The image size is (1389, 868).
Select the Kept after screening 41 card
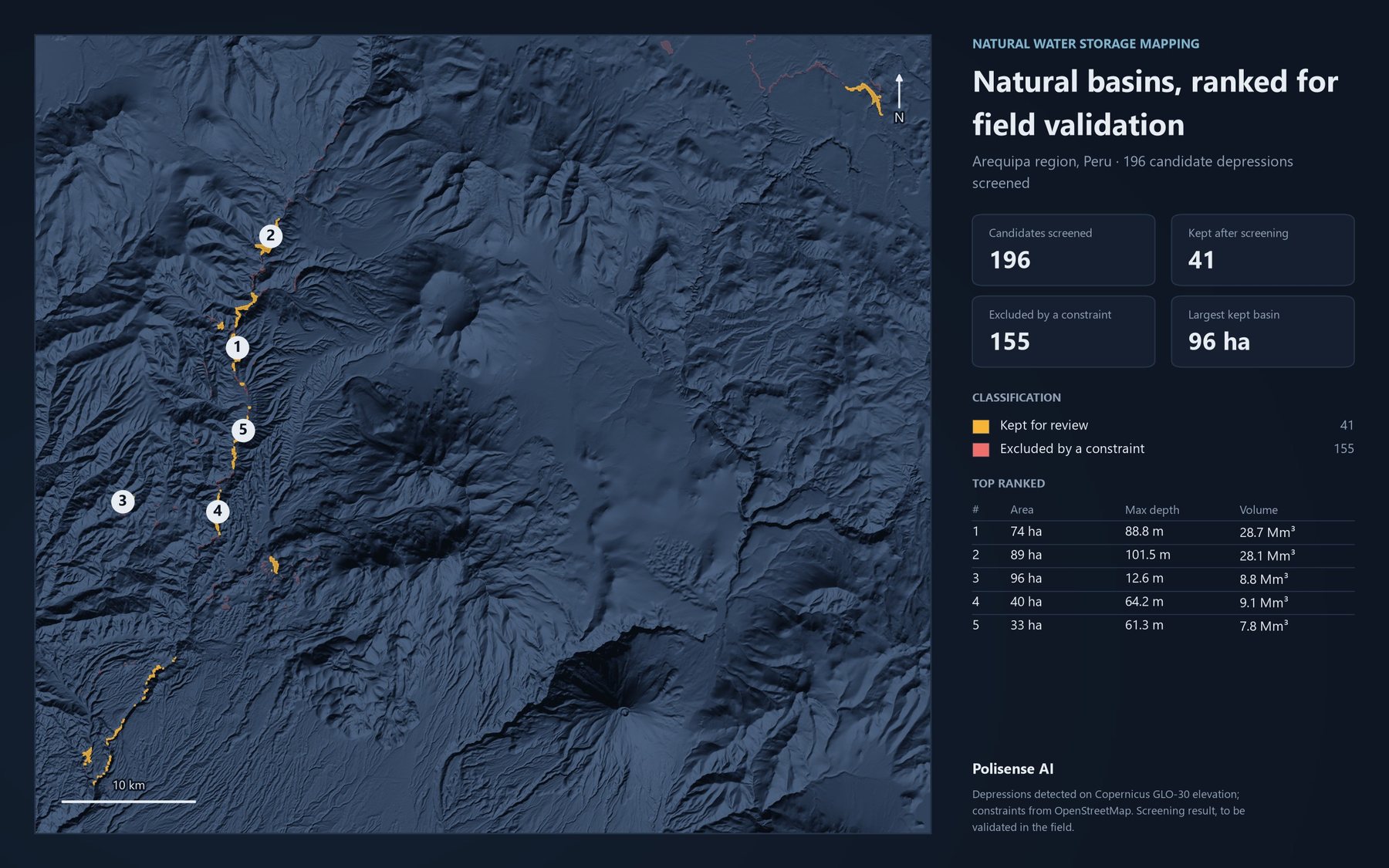tap(1262, 250)
